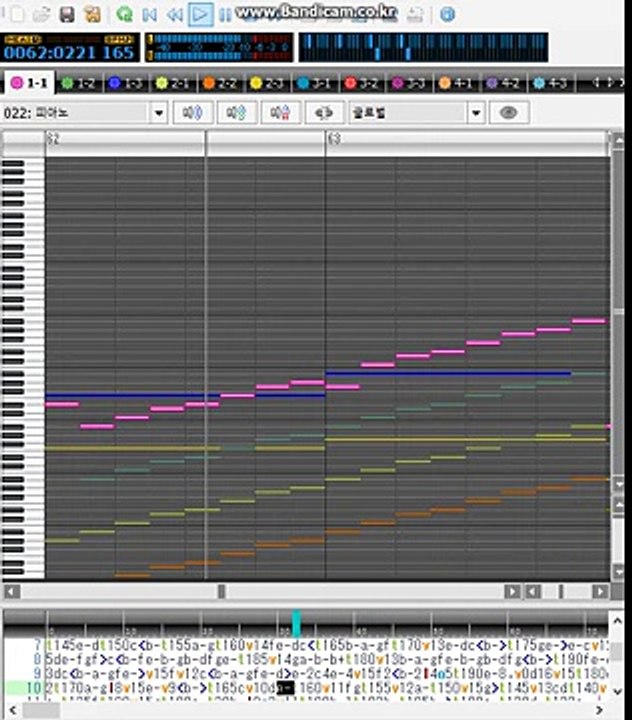Click the horizontal zoom slider handle
This screenshot has height=720, width=632.
[x=561, y=591]
